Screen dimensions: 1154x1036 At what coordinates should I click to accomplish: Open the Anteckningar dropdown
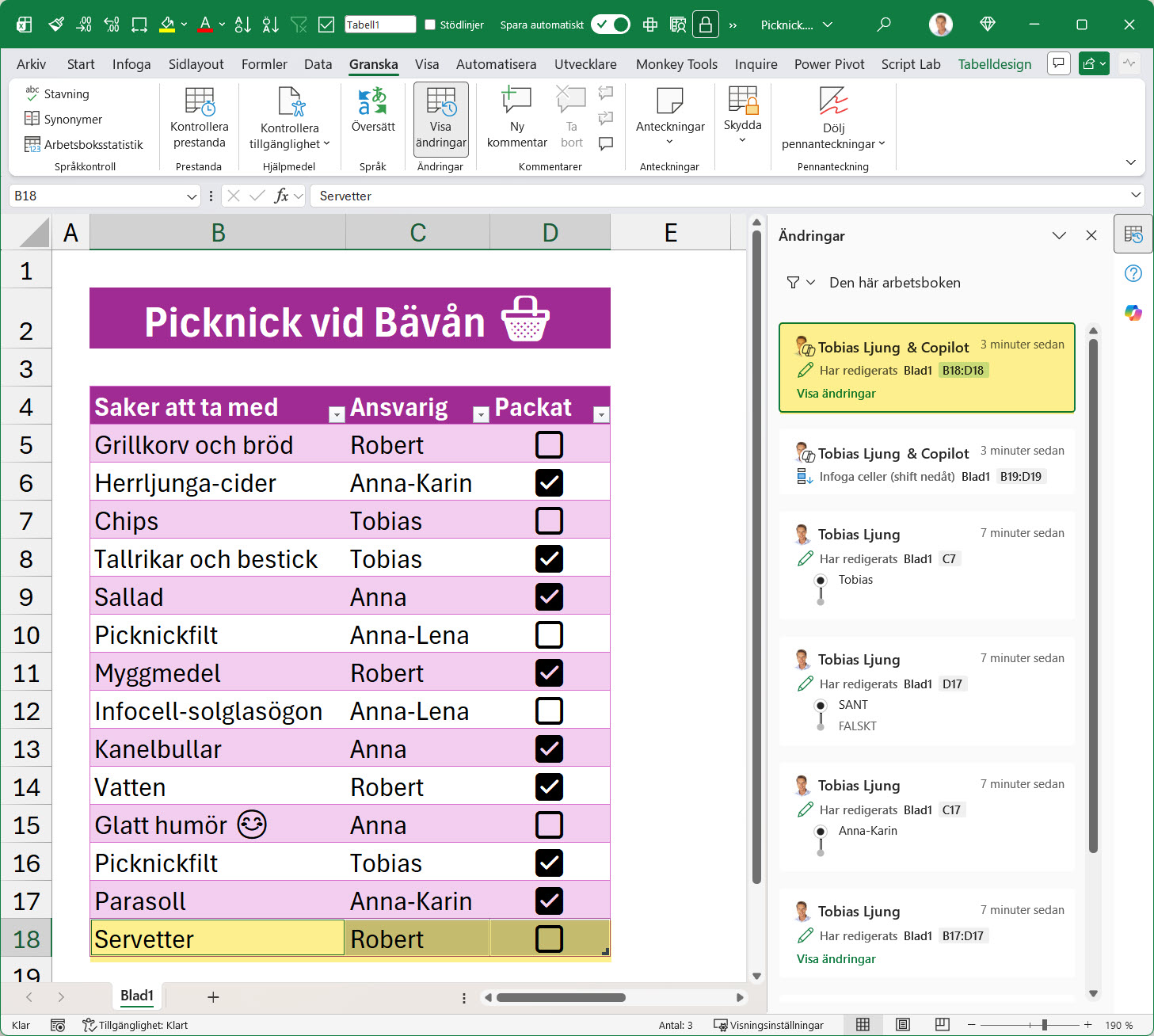pos(670,117)
